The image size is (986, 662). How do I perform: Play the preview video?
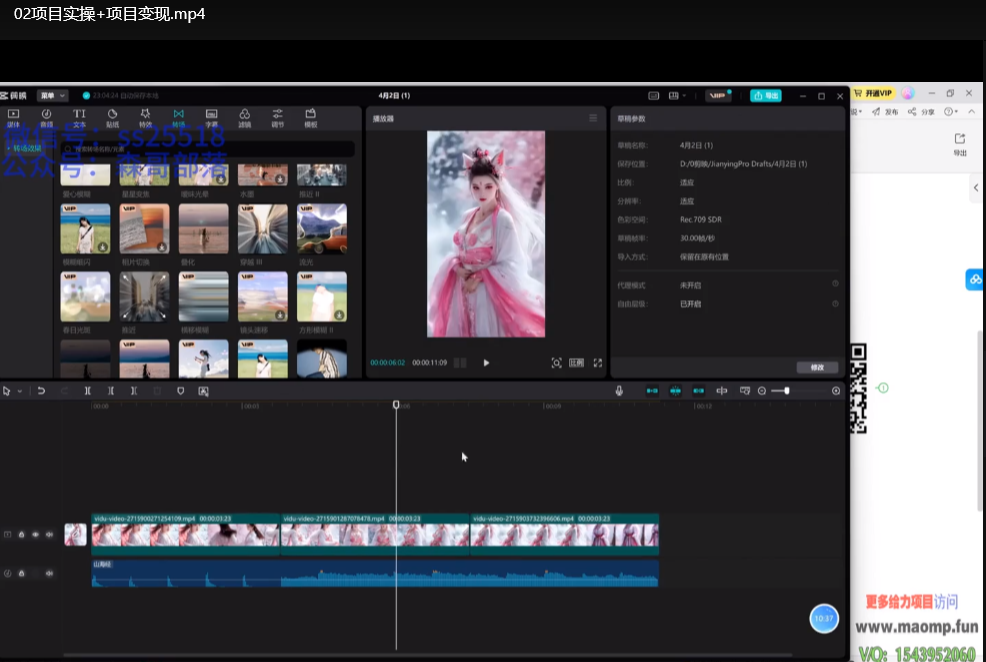coord(486,363)
